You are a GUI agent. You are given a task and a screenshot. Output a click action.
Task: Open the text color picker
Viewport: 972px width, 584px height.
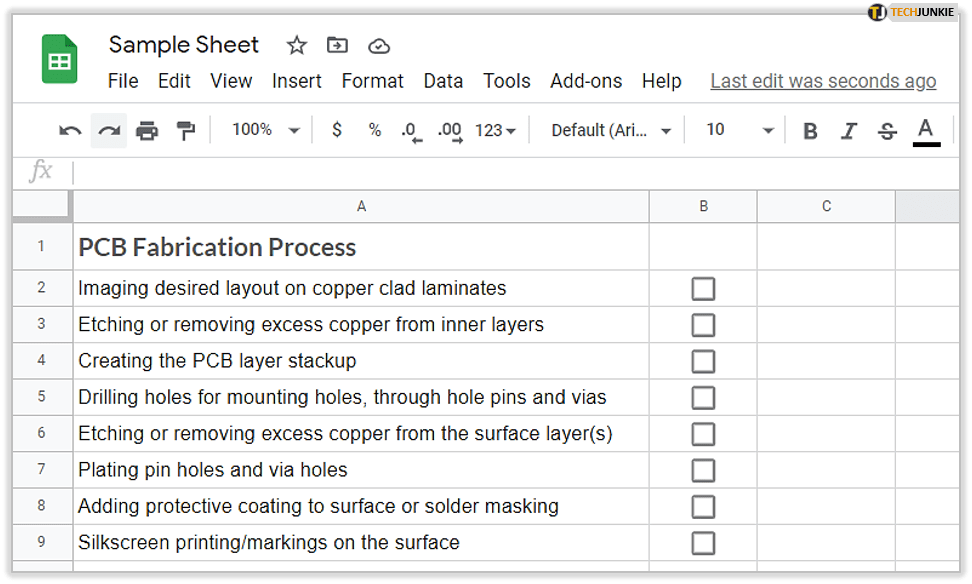926,130
